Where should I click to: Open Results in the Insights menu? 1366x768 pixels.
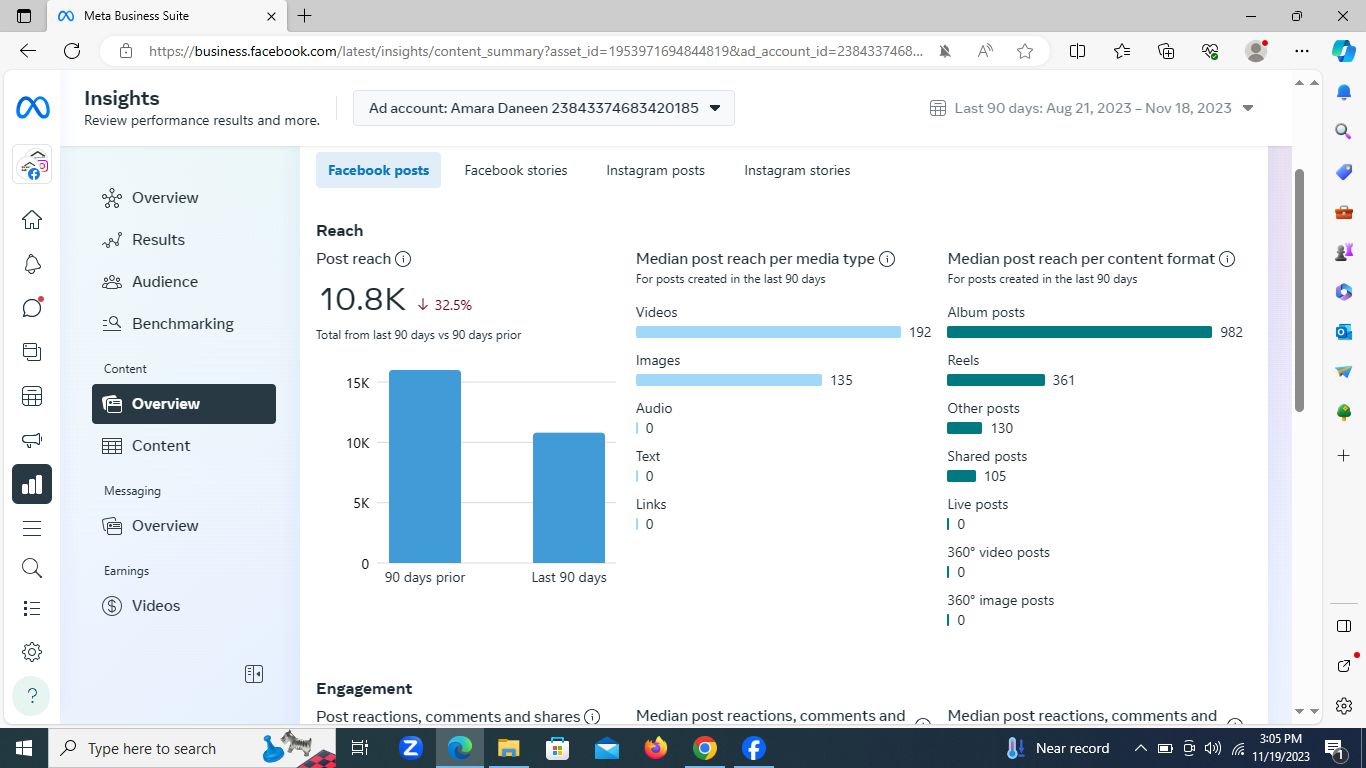point(184,240)
